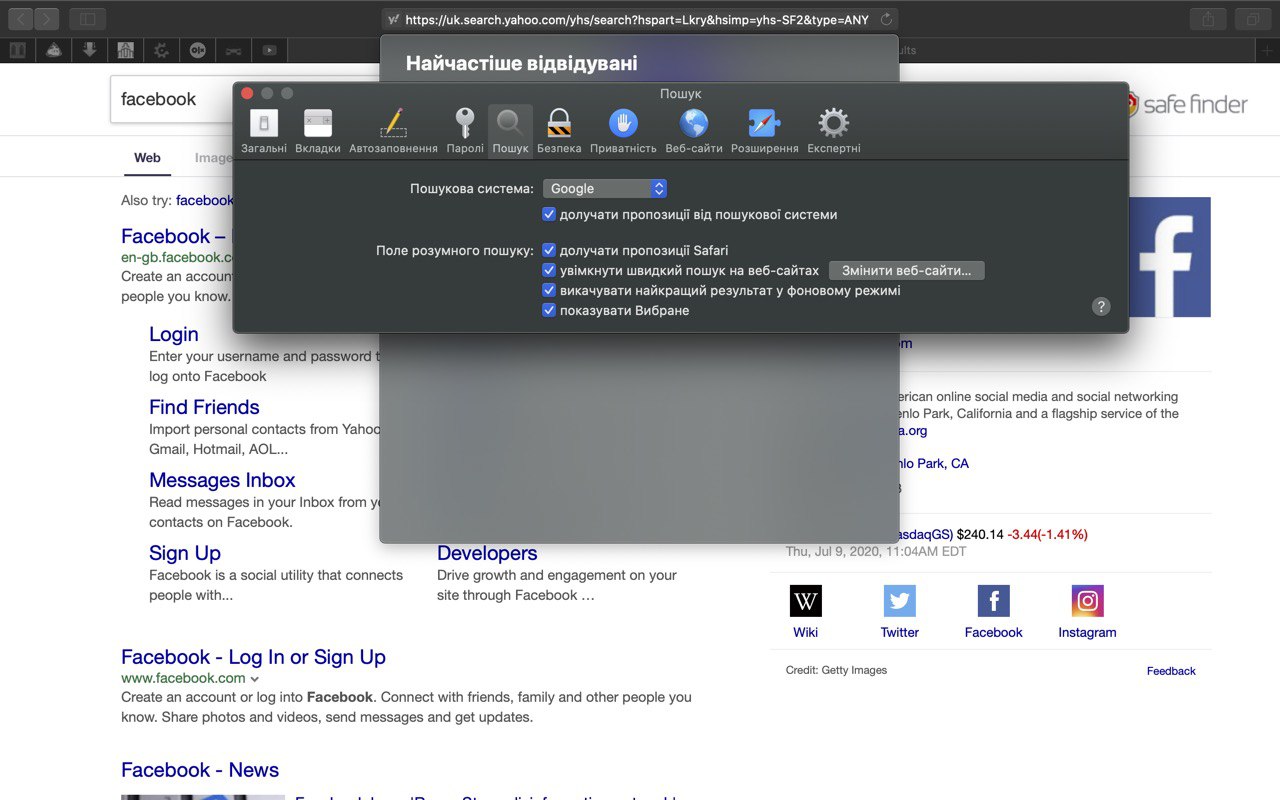Image resolution: width=1280 pixels, height=800 pixels.
Task: Toggle 'долучати пропозиції Safari' checkbox
Action: click(549, 250)
